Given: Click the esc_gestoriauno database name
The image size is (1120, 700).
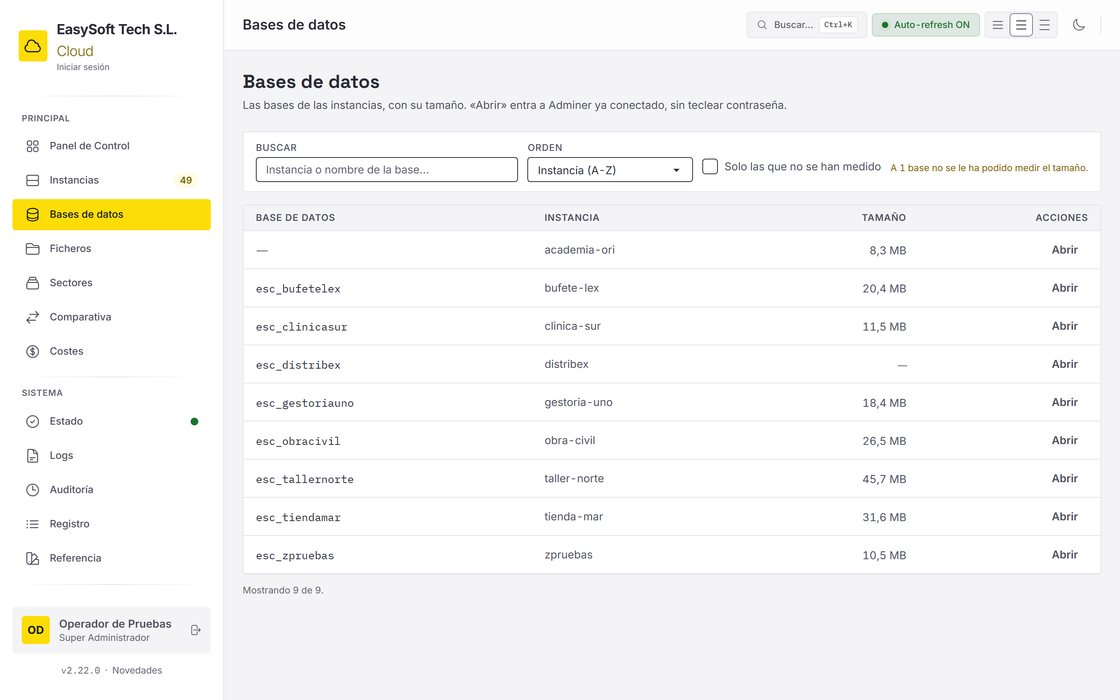Looking at the screenshot, I should [x=305, y=404].
